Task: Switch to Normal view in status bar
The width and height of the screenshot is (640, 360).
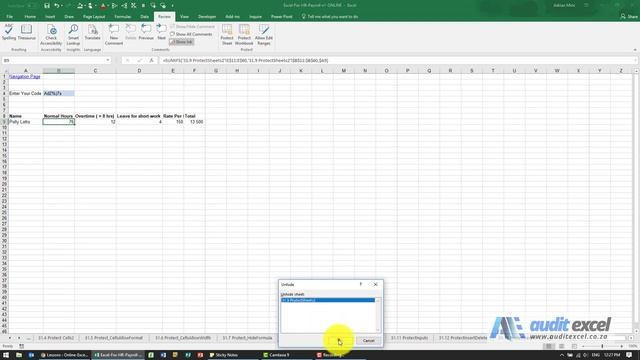Action: [549, 346]
